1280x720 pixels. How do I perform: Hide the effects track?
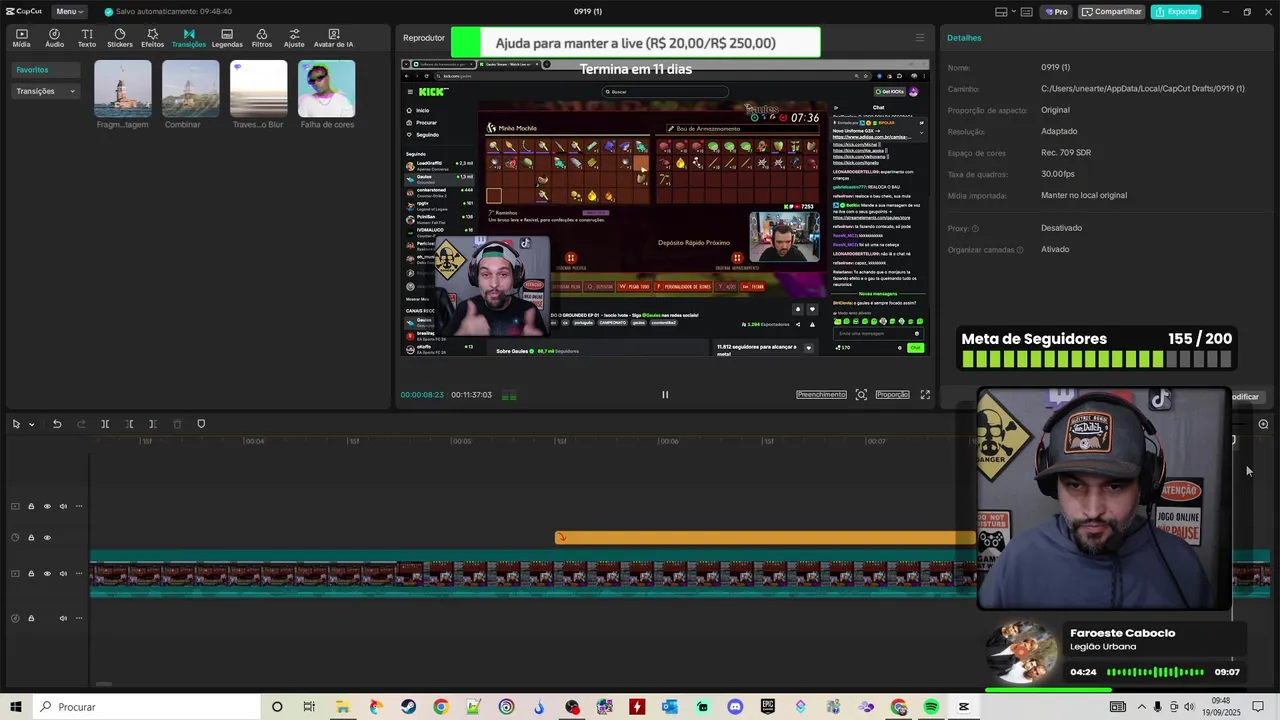(x=47, y=538)
